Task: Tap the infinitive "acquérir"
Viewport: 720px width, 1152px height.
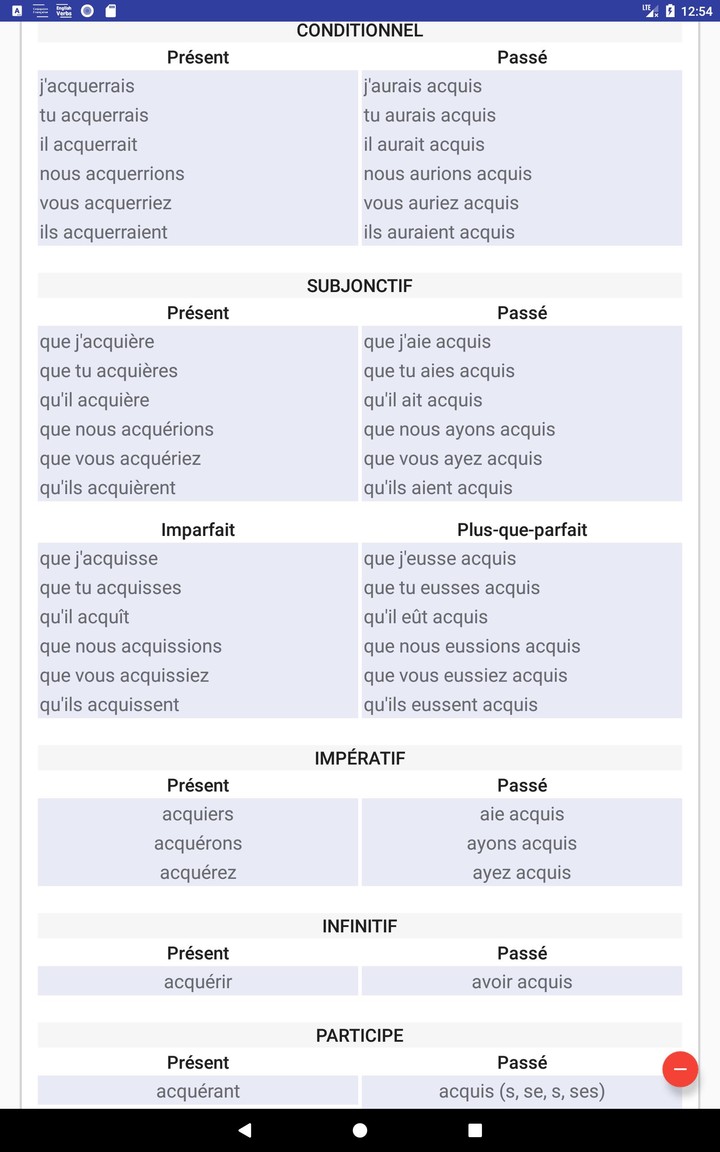Action: click(x=197, y=981)
